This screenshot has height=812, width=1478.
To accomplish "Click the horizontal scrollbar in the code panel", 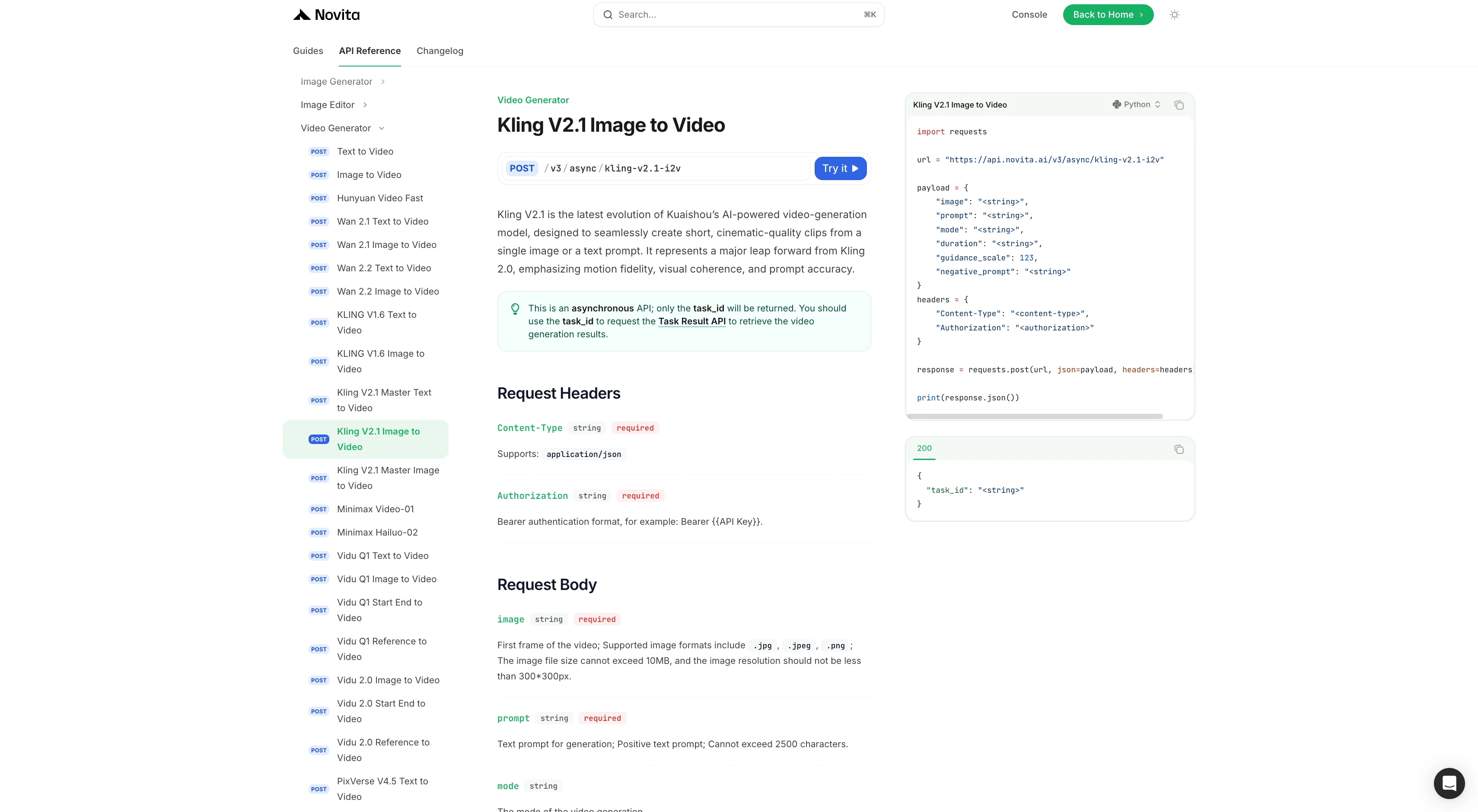I will (x=1035, y=416).
